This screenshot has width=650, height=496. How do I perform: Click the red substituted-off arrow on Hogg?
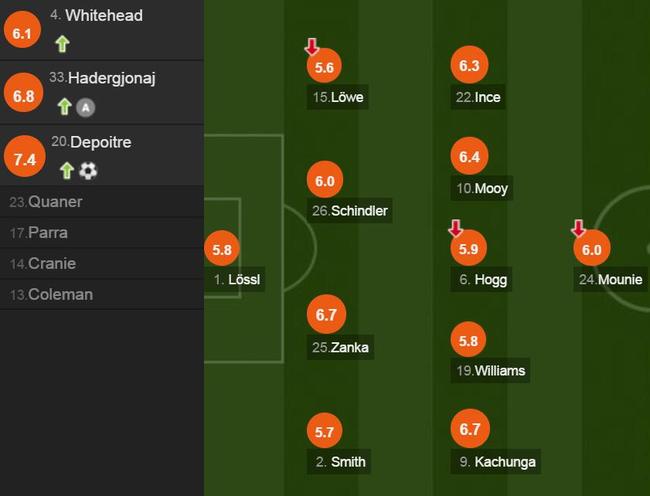(456, 228)
